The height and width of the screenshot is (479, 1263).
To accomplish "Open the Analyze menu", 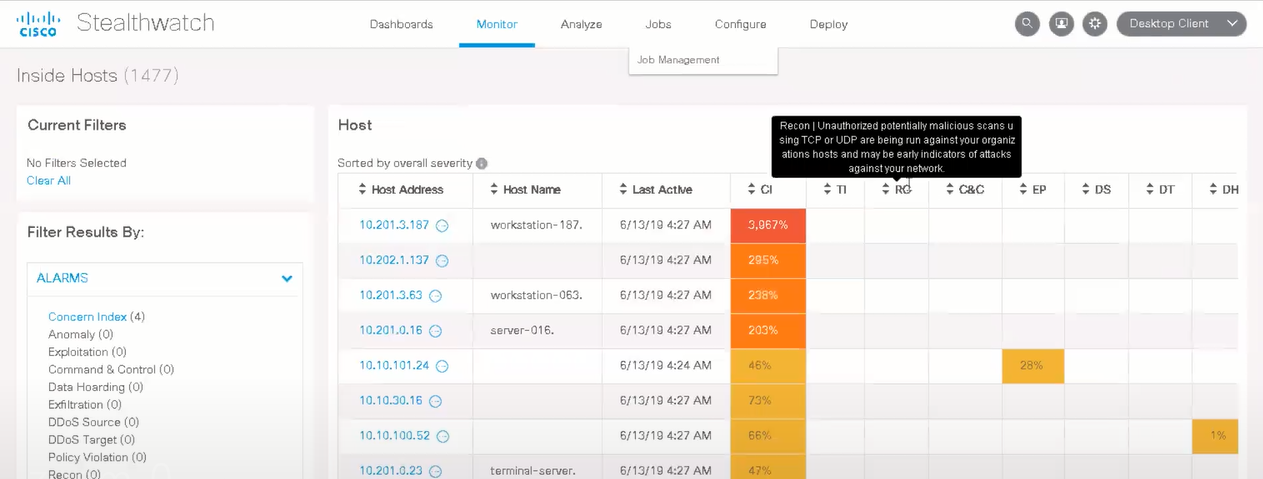I will pos(581,24).
